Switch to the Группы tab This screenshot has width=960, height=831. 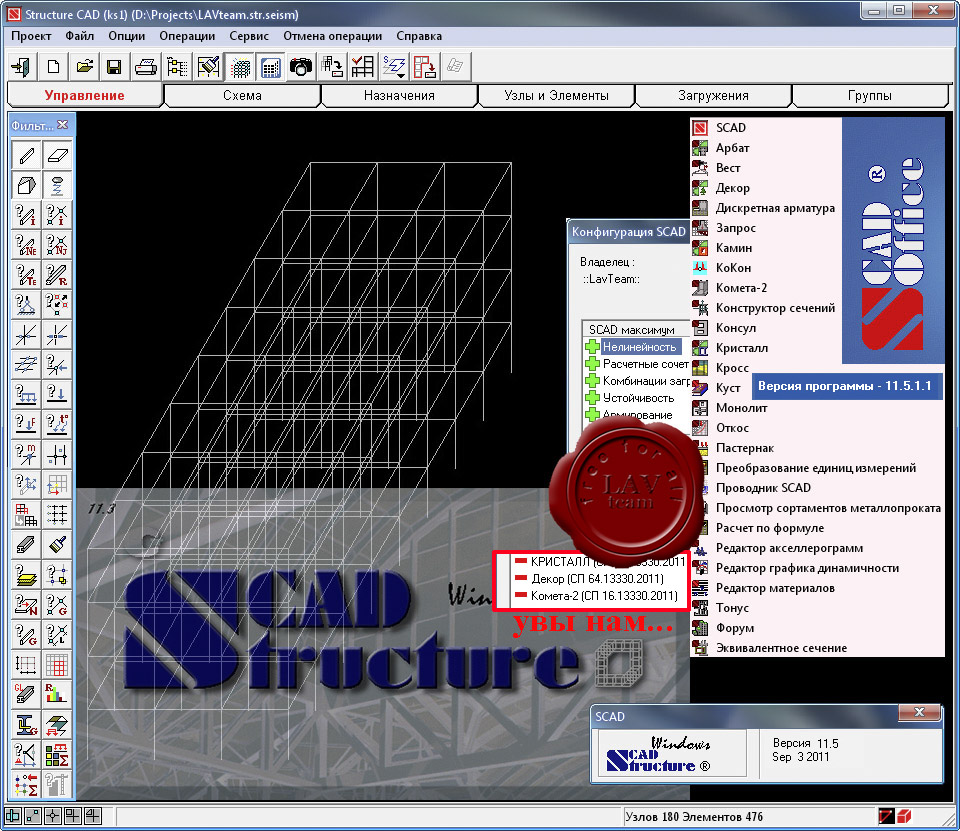(x=869, y=96)
